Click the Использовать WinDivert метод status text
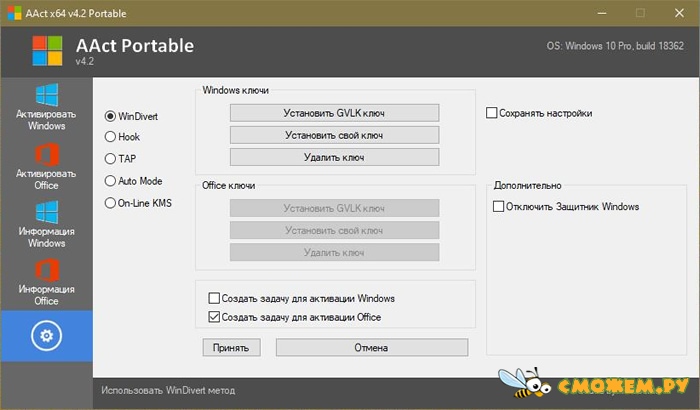The image size is (700, 410). (x=168, y=390)
